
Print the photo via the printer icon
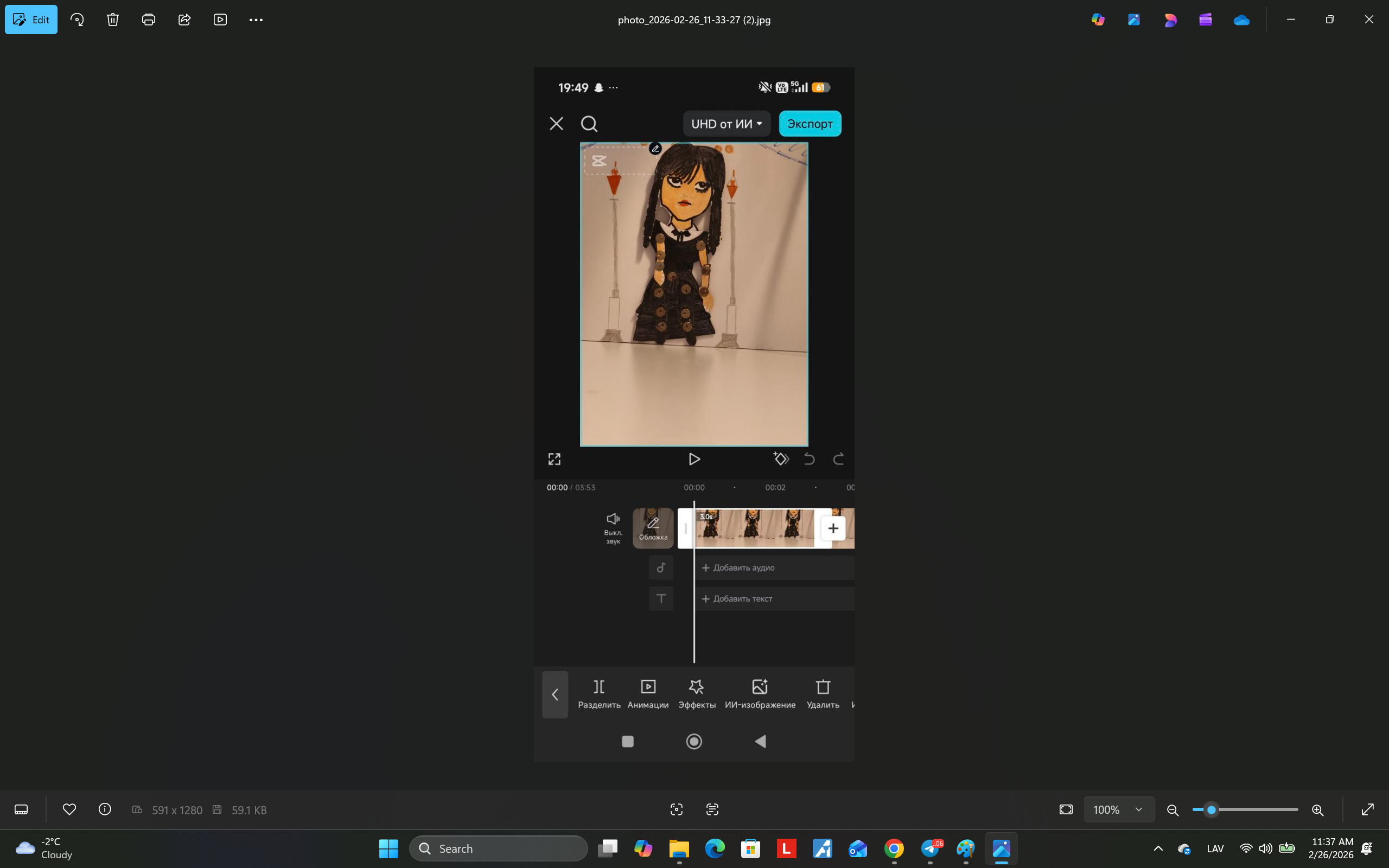click(149, 20)
